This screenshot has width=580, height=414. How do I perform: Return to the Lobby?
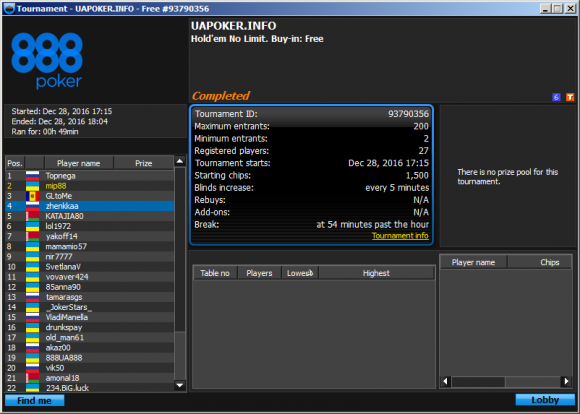click(x=545, y=400)
